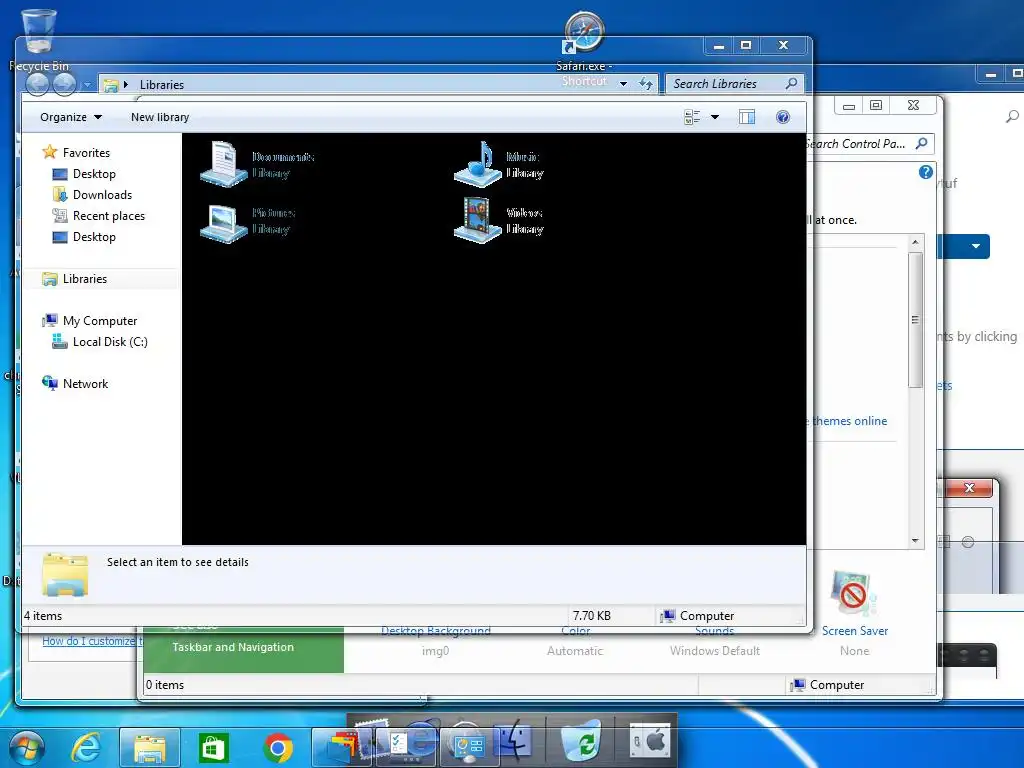Go forward with the Forward arrow button
The image size is (1024, 768).
65,84
